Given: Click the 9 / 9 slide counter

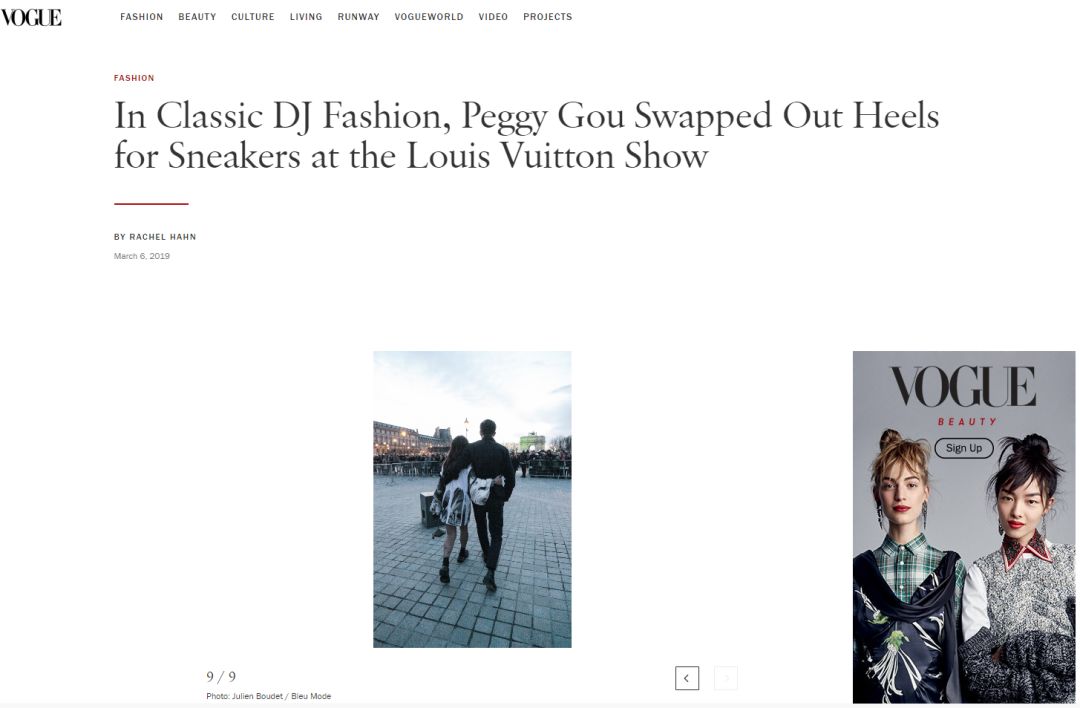Looking at the screenshot, I should 221,676.
